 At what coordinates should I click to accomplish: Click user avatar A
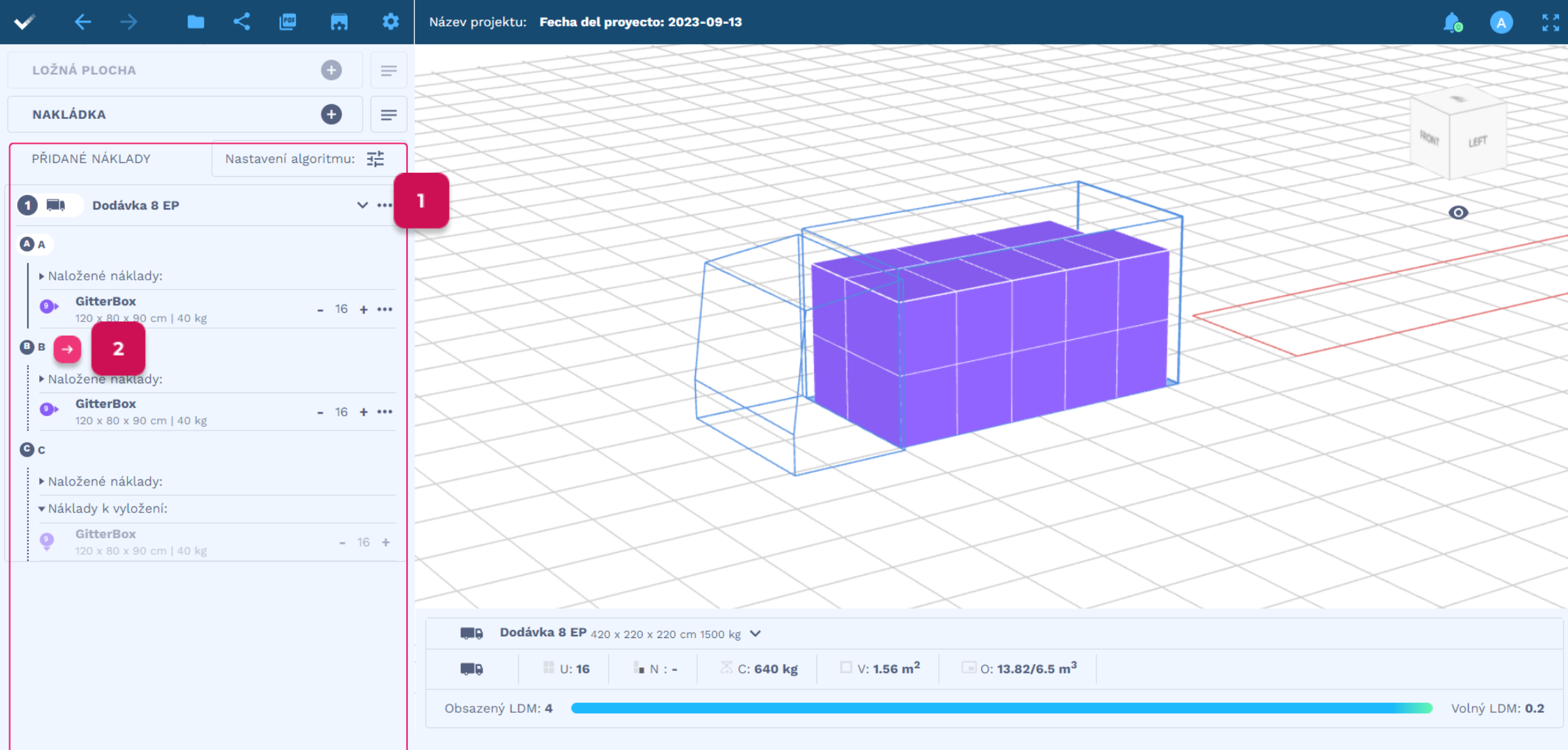click(1501, 23)
